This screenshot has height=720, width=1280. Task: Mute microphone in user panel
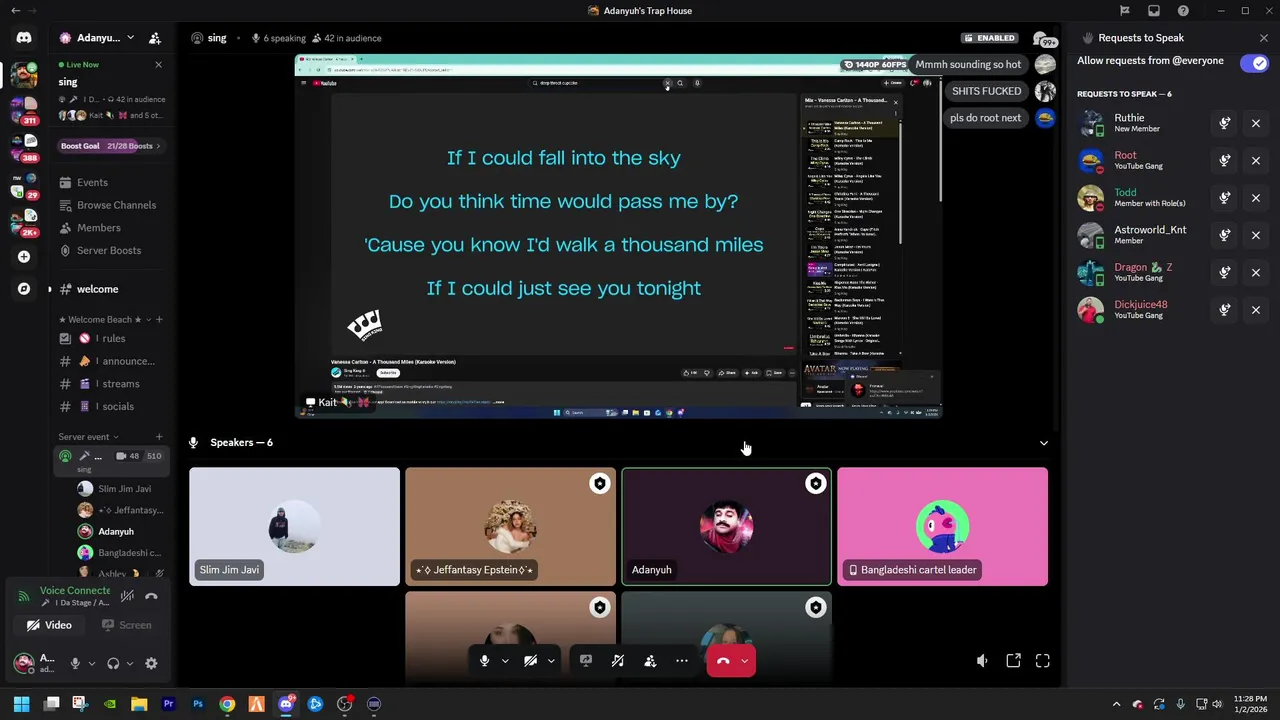click(x=75, y=663)
